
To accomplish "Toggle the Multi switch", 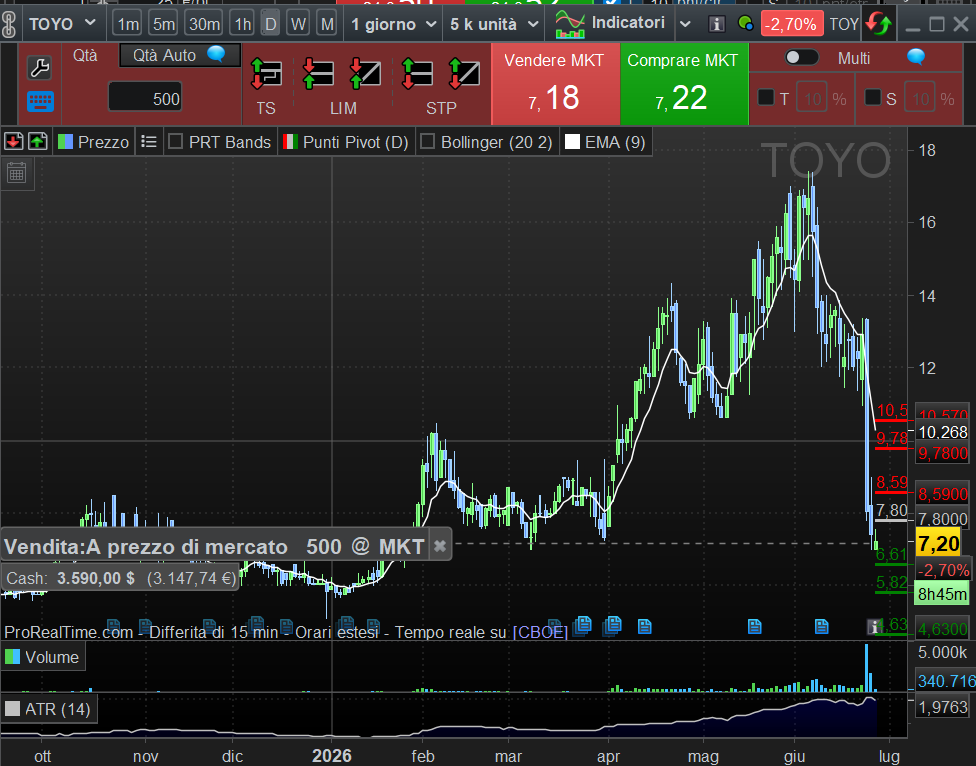I will 801,58.
